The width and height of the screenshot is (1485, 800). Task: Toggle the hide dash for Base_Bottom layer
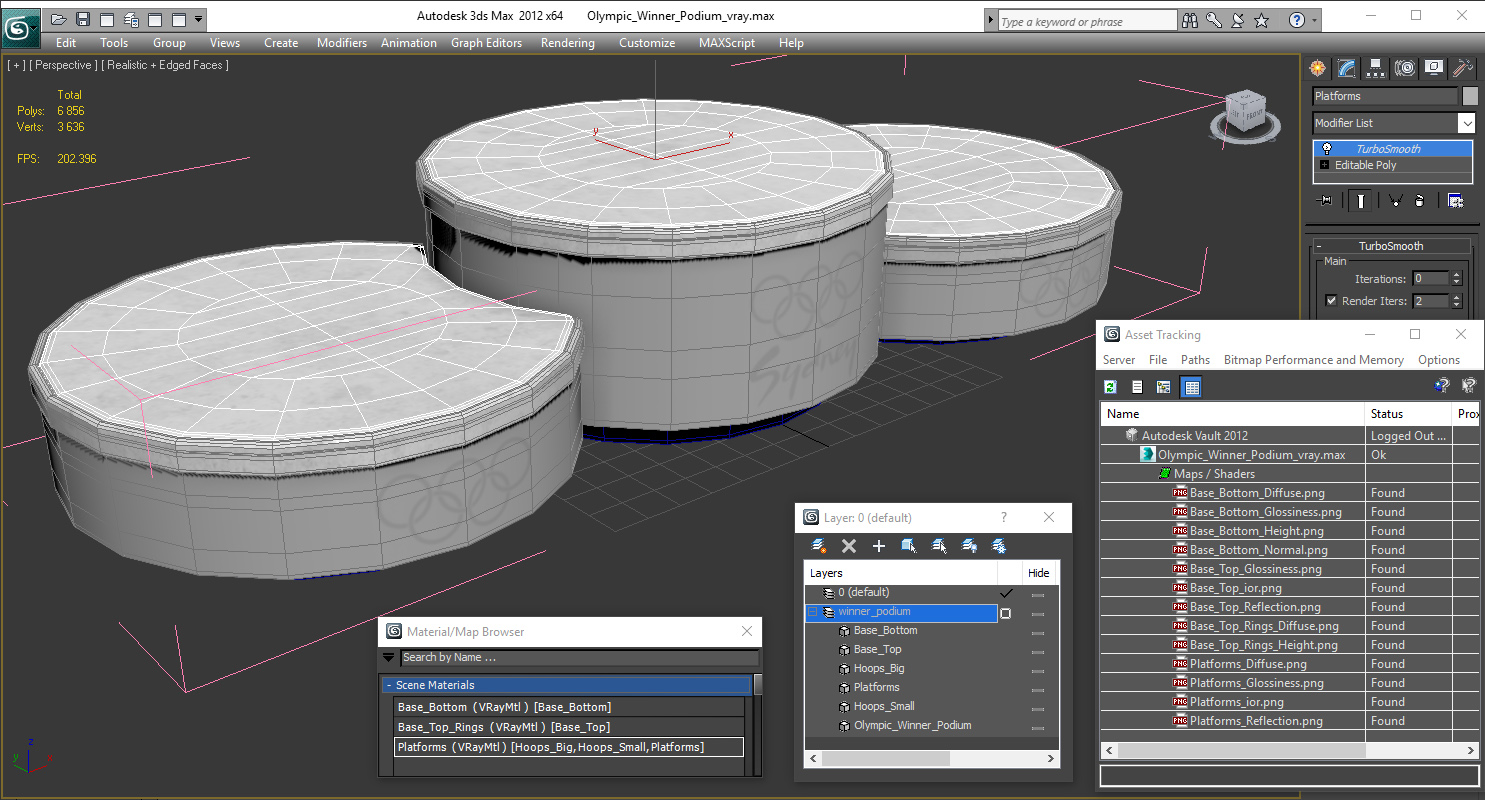pyautogui.click(x=1038, y=631)
